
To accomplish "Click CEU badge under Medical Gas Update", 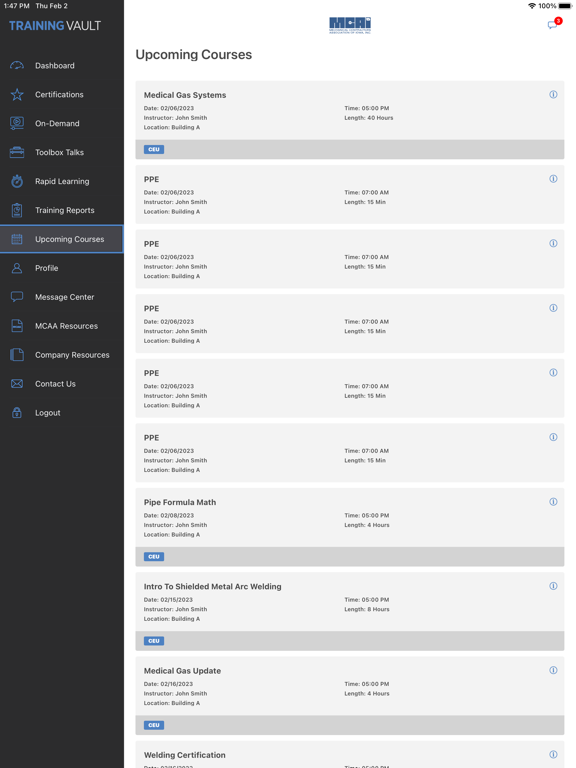I will [x=154, y=725].
